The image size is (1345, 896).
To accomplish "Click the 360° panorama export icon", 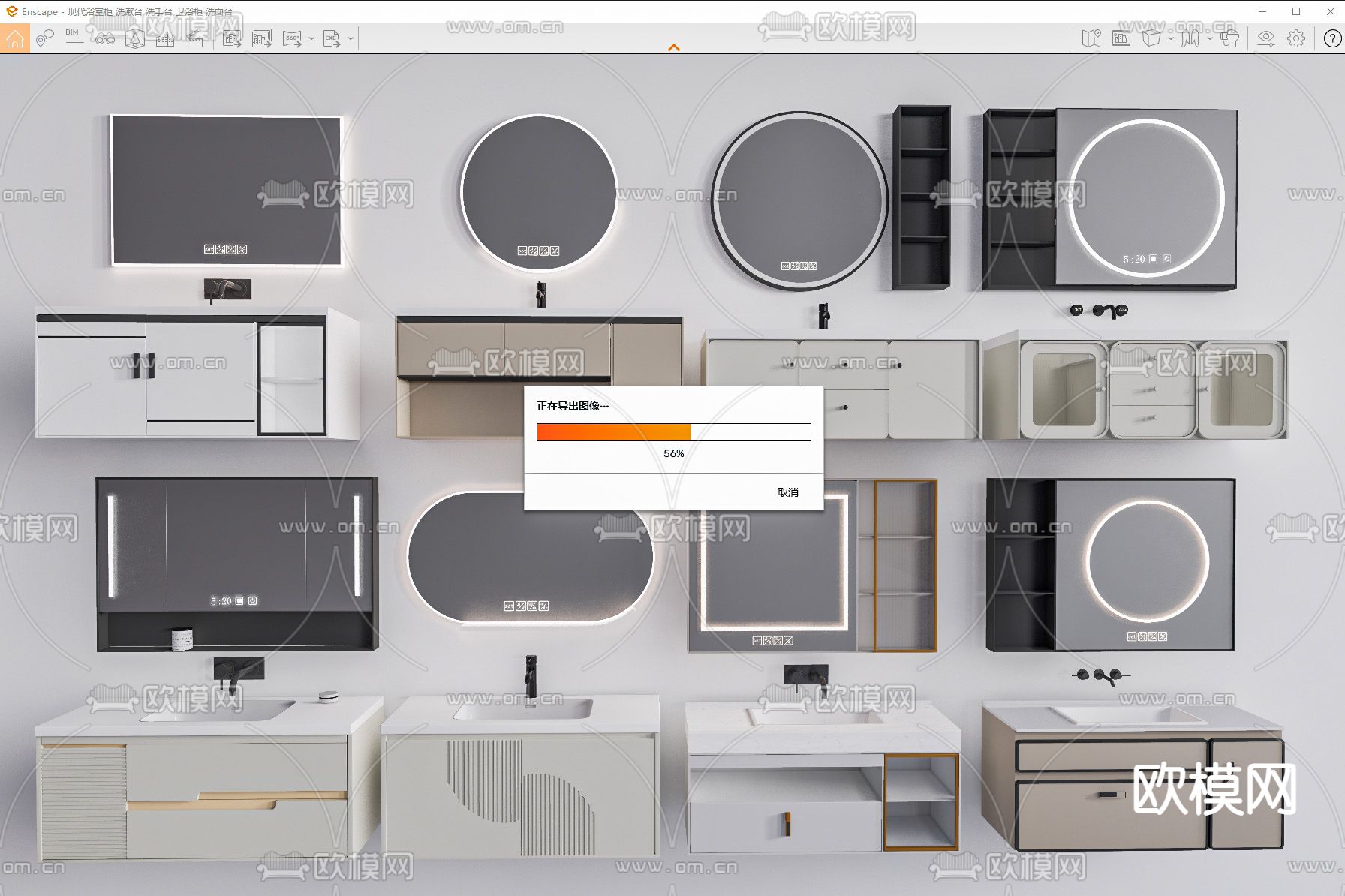I will point(292,38).
